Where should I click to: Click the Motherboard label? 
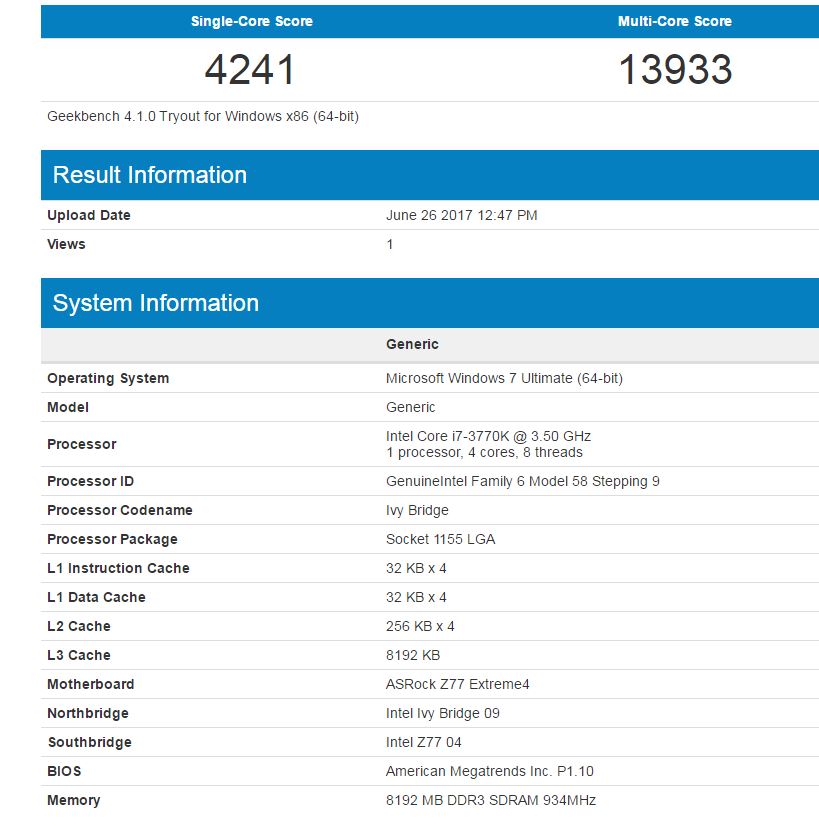point(91,684)
